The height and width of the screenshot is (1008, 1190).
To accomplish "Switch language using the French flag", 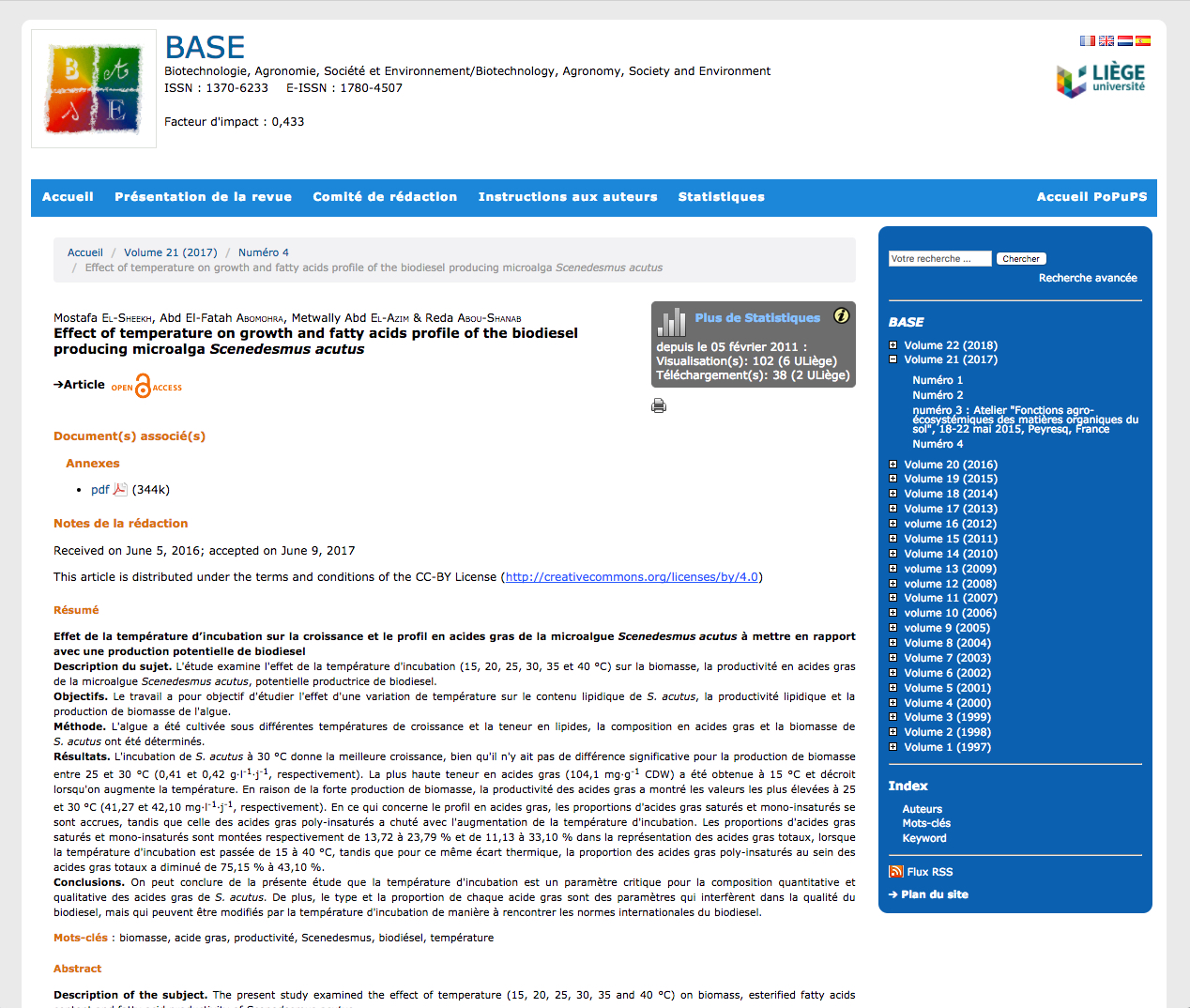I will click(x=1088, y=41).
